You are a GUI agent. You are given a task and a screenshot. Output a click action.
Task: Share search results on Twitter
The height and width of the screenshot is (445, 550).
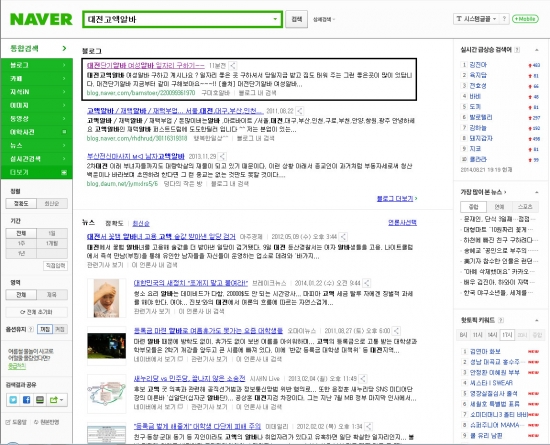click(x=13, y=400)
